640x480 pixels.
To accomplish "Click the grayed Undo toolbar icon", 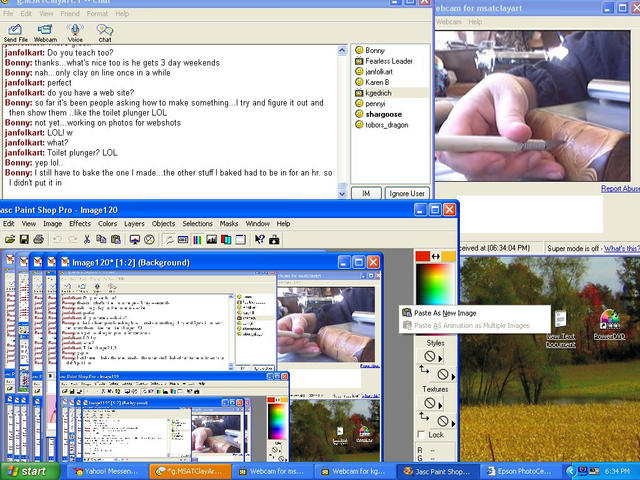I will [58, 240].
